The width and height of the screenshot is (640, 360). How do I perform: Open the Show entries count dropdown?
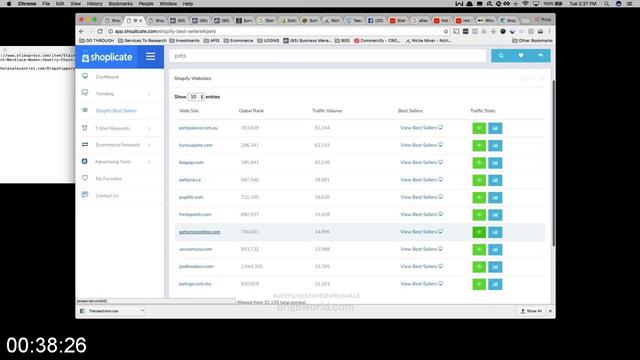point(196,97)
